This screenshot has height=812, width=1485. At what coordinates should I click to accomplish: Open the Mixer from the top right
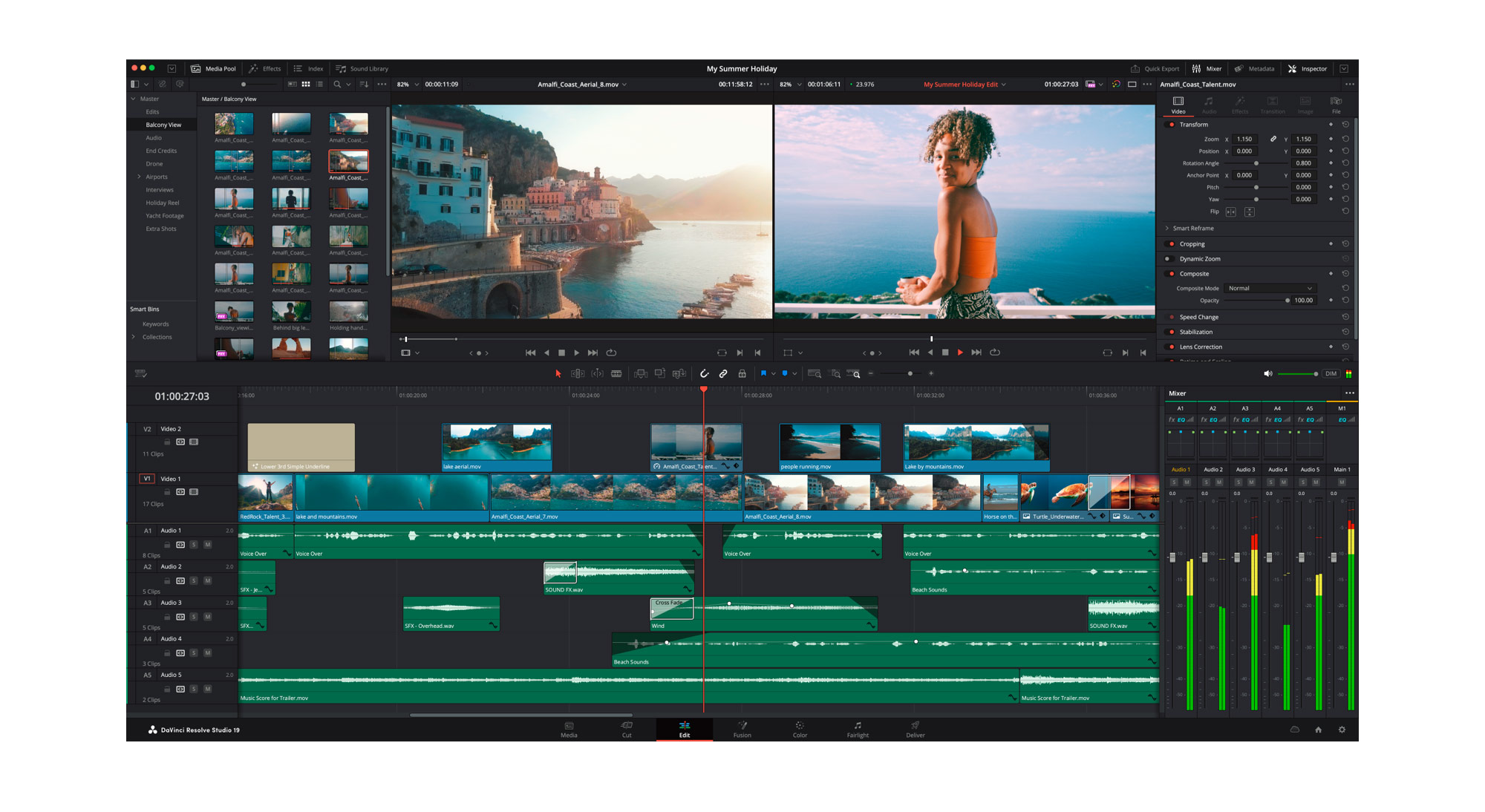pyautogui.click(x=1210, y=68)
